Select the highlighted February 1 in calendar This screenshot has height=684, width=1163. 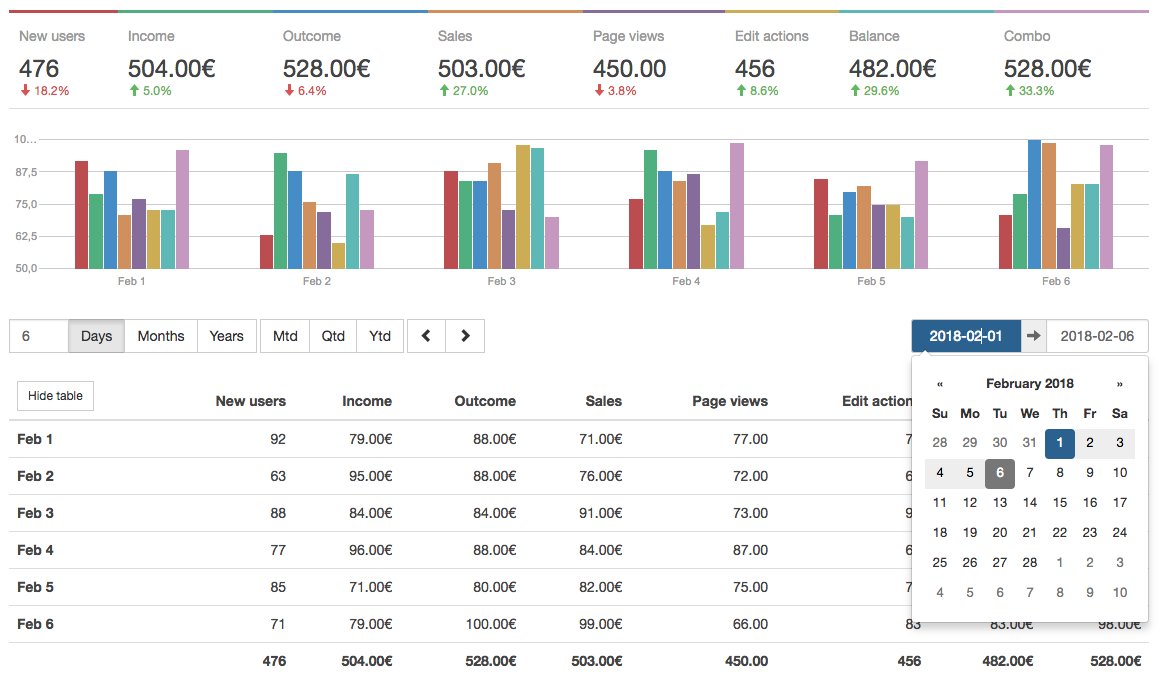1060,443
